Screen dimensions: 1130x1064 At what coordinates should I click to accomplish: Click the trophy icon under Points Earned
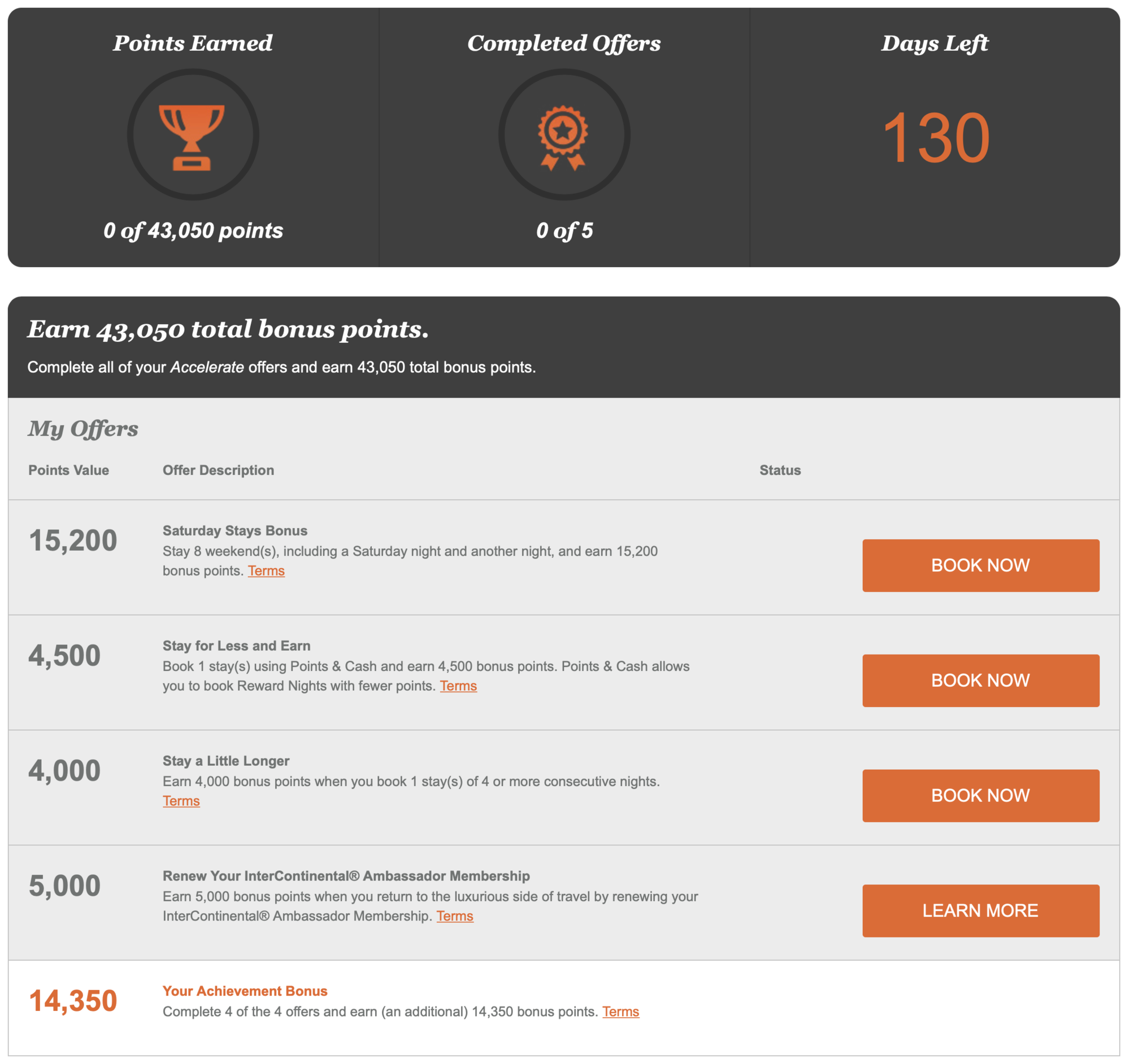(192, 136)
